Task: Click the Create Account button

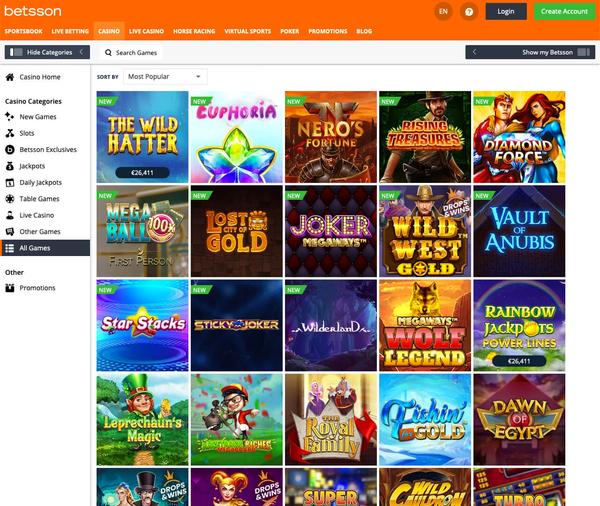Action: tap(564, 11)
